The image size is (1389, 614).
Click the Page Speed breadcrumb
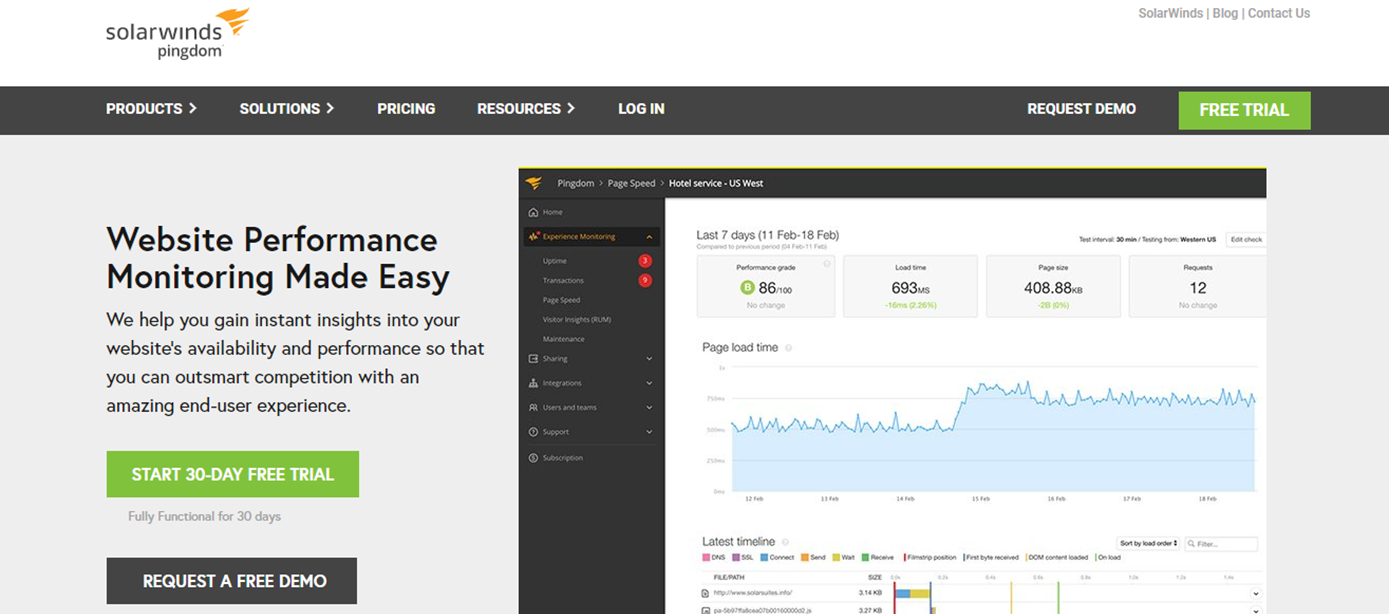(x=631, y=183)
